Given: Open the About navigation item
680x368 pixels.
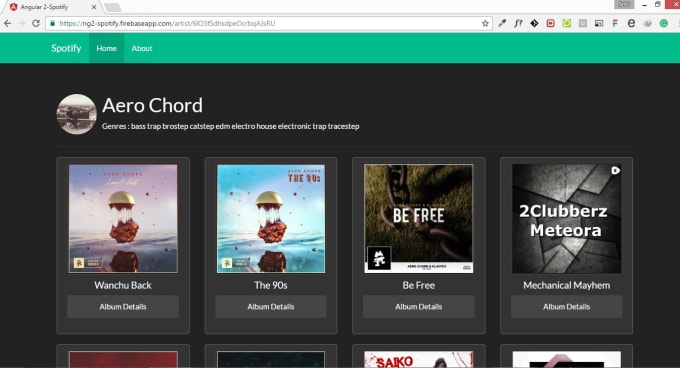Looking at the screenshot, I should click(142, 48).
